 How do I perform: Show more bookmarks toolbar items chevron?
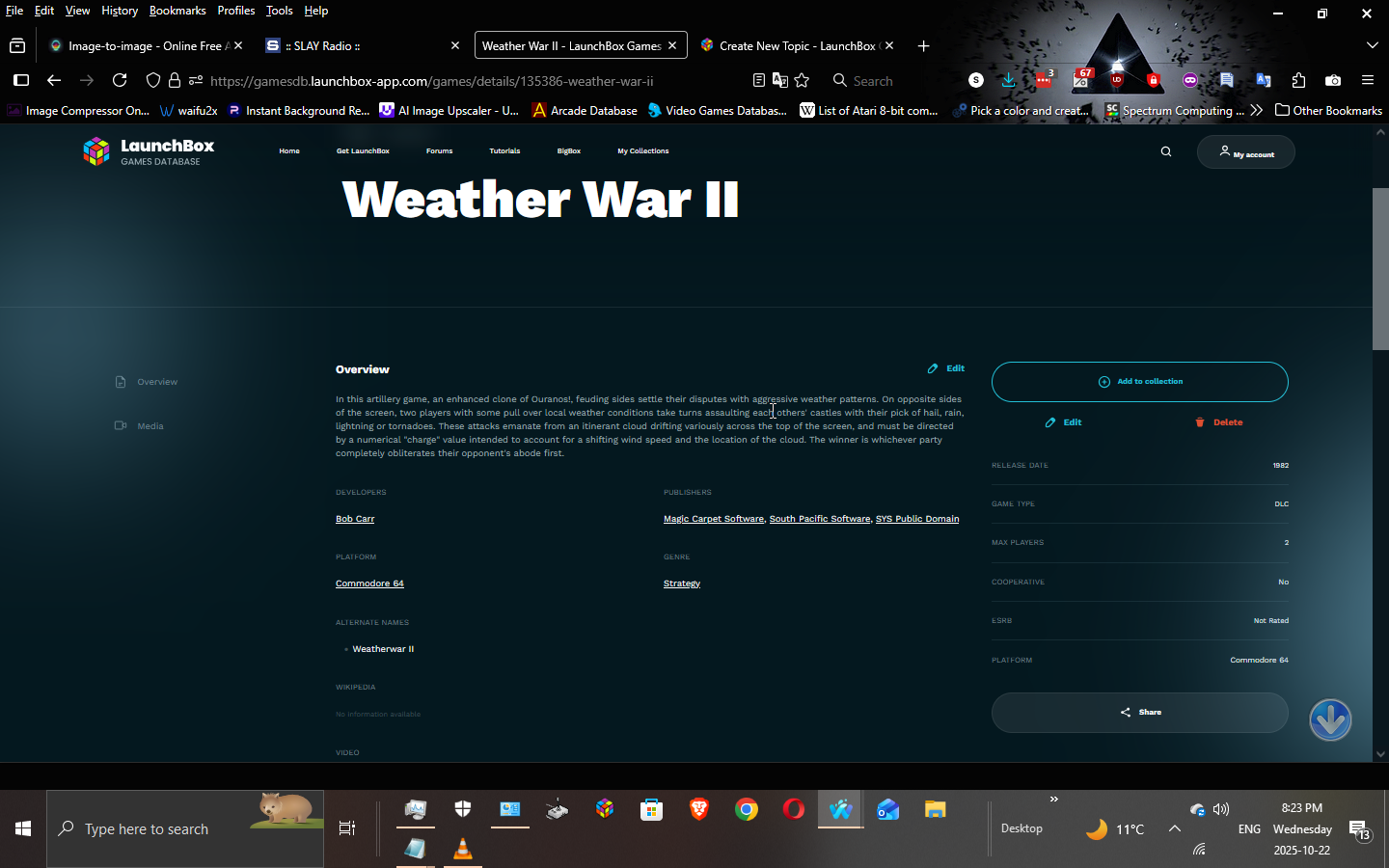click(x=1256, y=111)
